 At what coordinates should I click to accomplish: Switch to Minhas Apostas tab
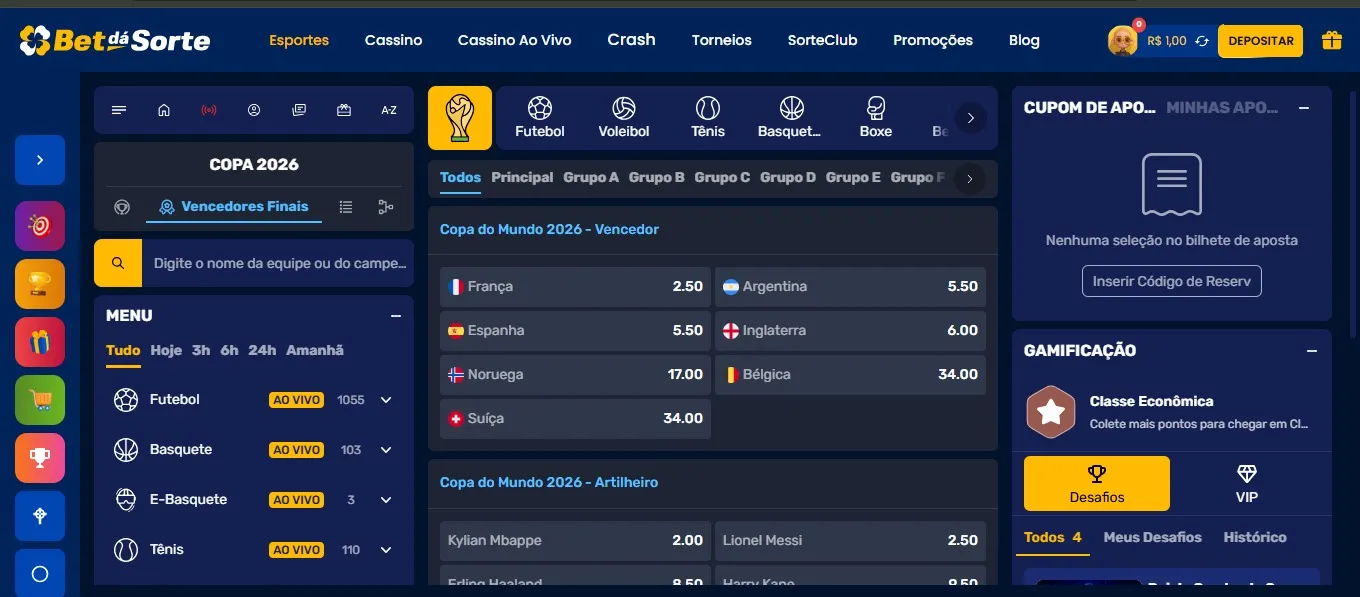point(1222,108)
